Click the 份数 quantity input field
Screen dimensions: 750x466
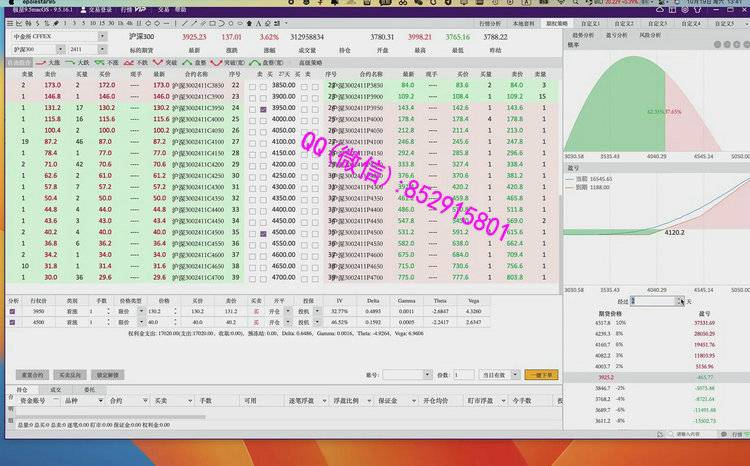pos(464,374)
